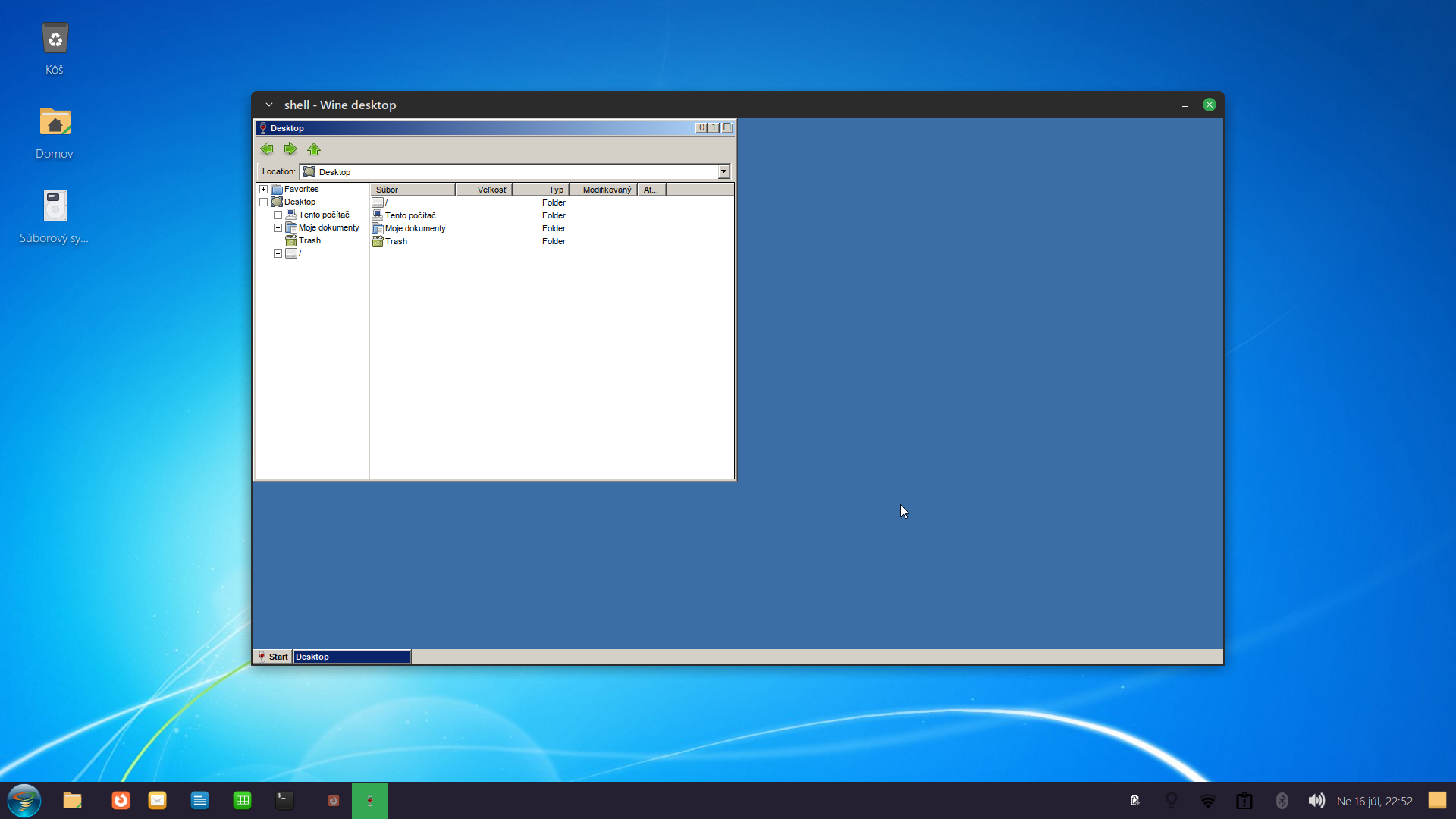Select Trash folder in file list

[396, 241]
